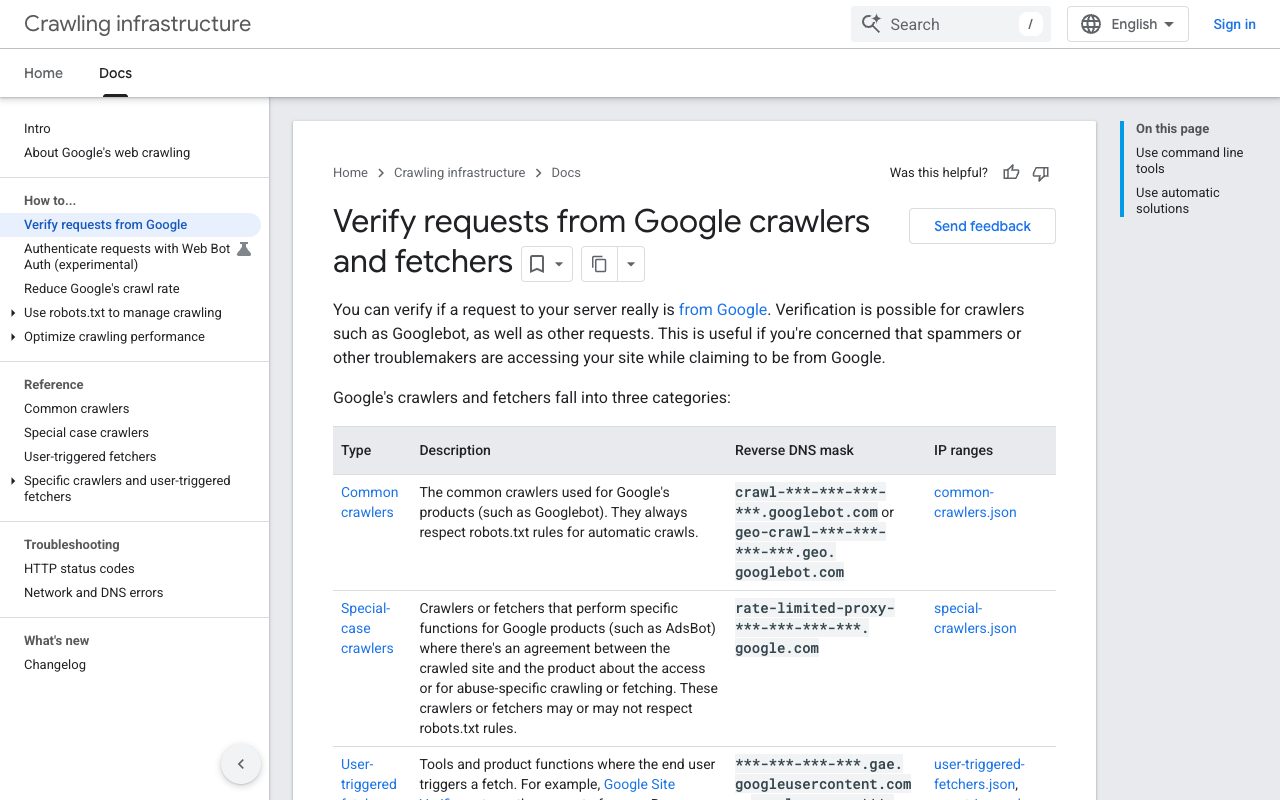Follow the 'from Google' link in paragraph
Viewport: 1280px width, 800px height.
pyautogui.click(x=723, y=310)
